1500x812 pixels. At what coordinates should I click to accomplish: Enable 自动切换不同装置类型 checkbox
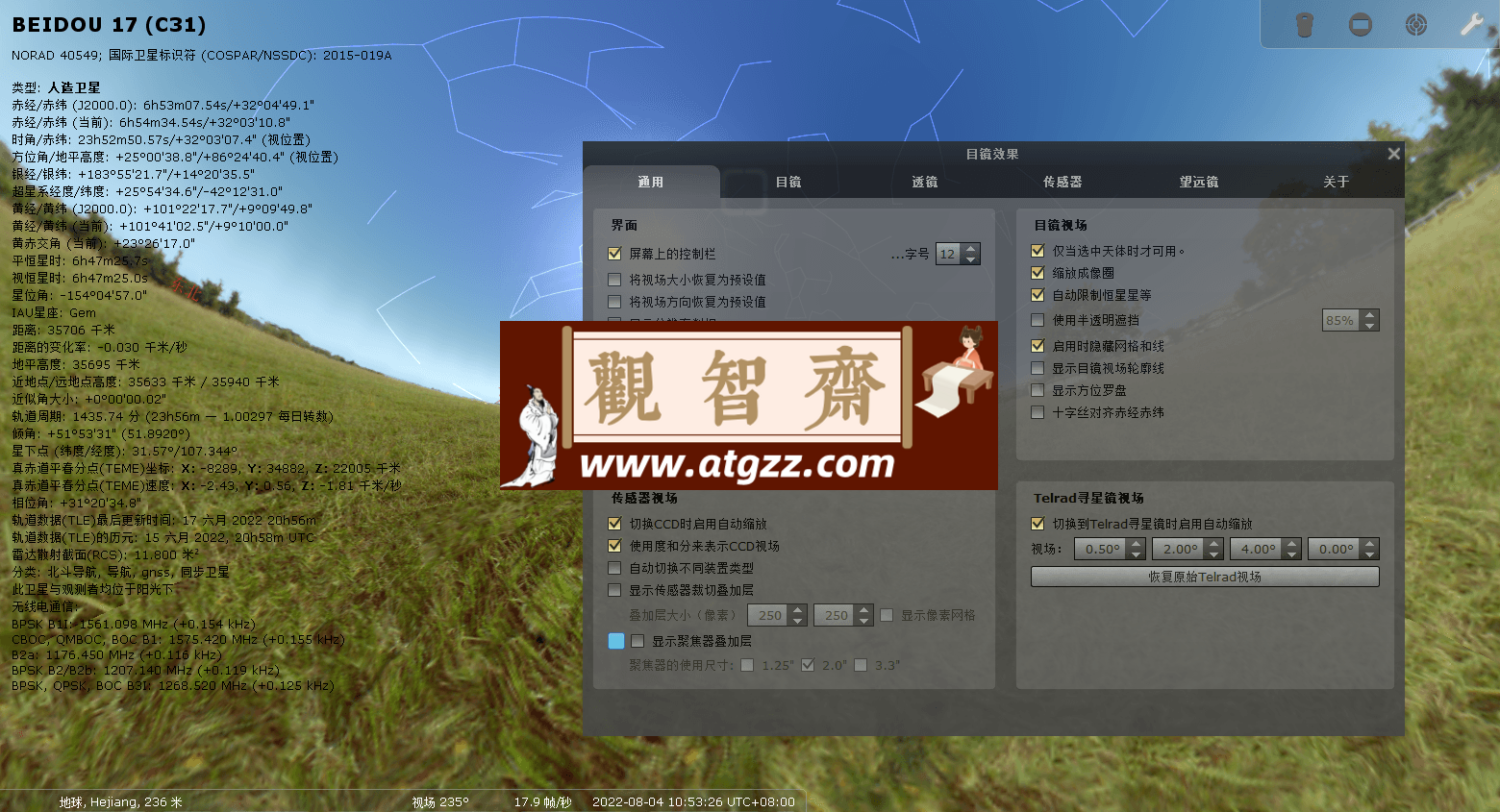tap(614, 568)
